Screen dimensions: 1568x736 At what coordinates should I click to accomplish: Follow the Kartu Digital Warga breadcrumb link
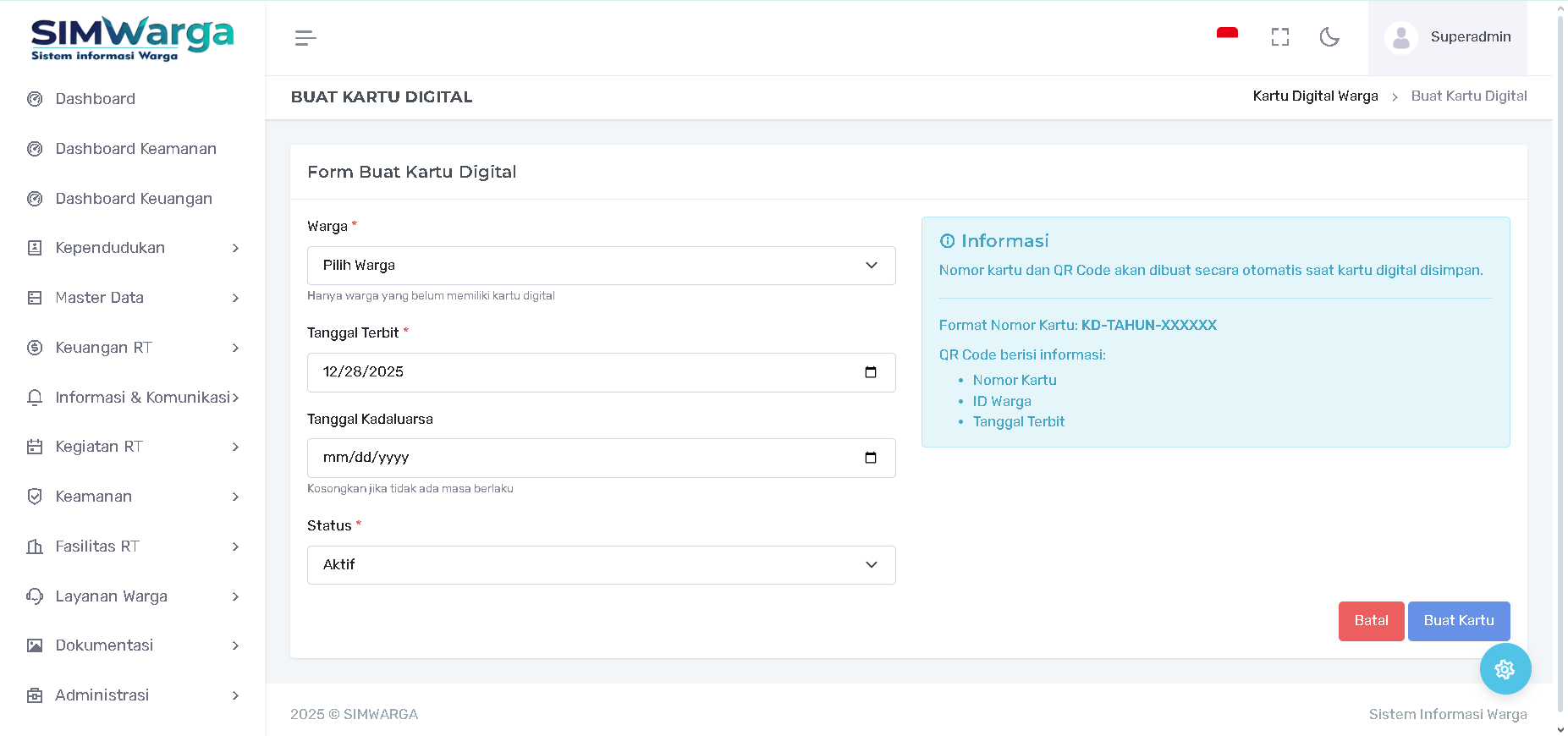(x=1315, y=96)
